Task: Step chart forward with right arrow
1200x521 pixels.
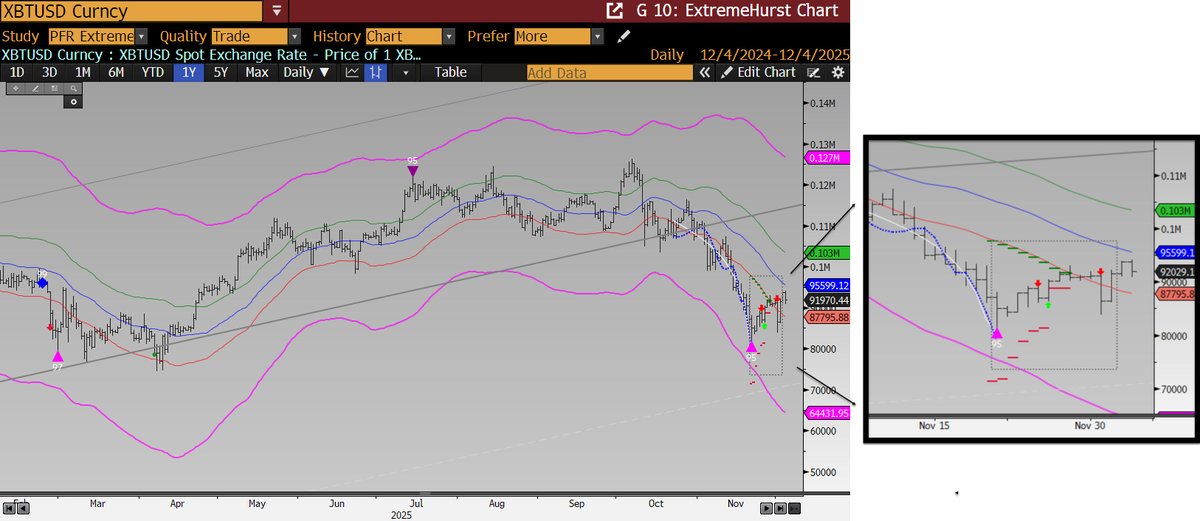Action: click(x=766, y=508)
